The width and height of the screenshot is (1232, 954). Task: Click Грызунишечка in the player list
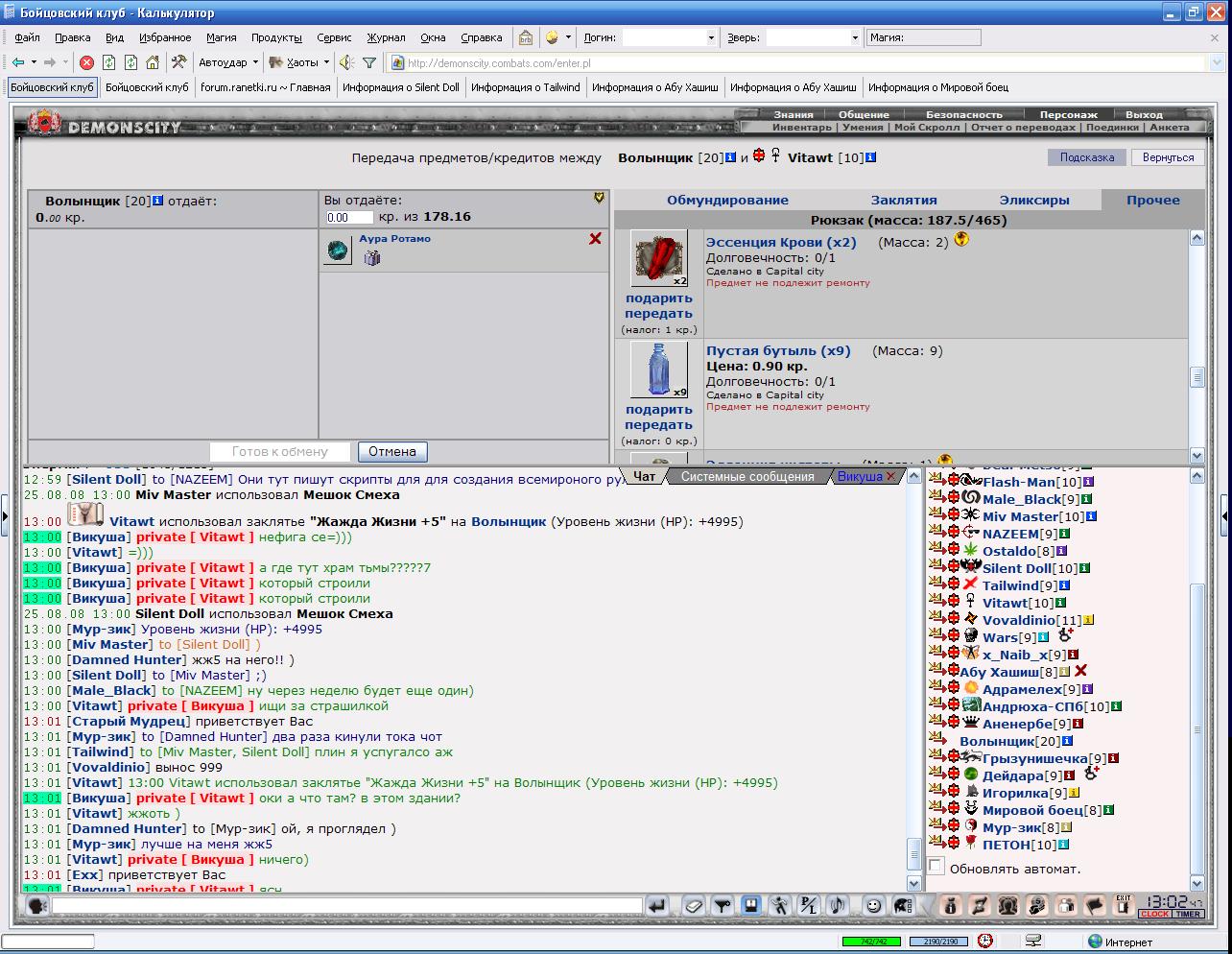(1035, 758)
